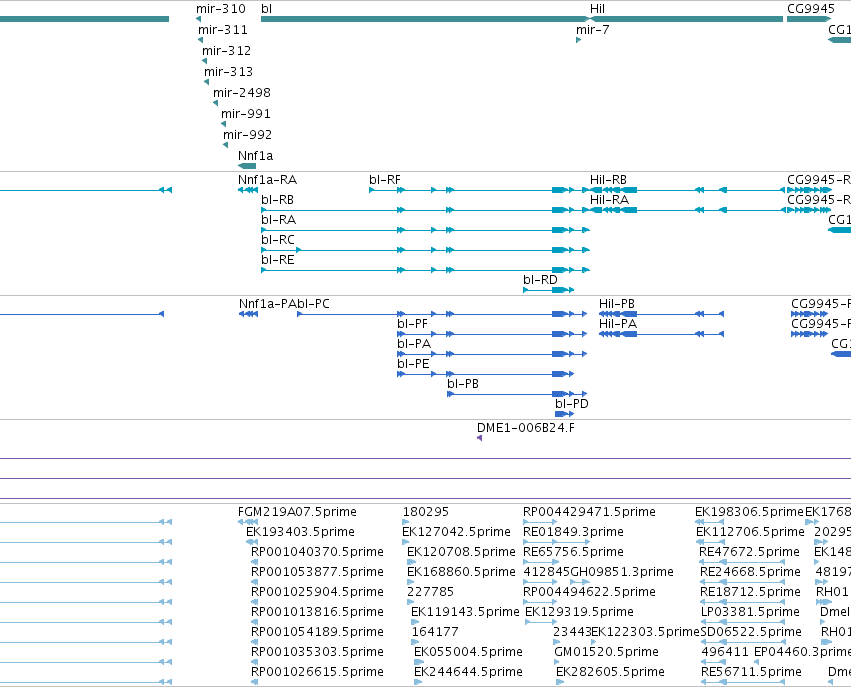The width and height of the screenshot is (851, 687).
Task: Click EK282605.5prime EST label
Action: (x=611, y=672)
